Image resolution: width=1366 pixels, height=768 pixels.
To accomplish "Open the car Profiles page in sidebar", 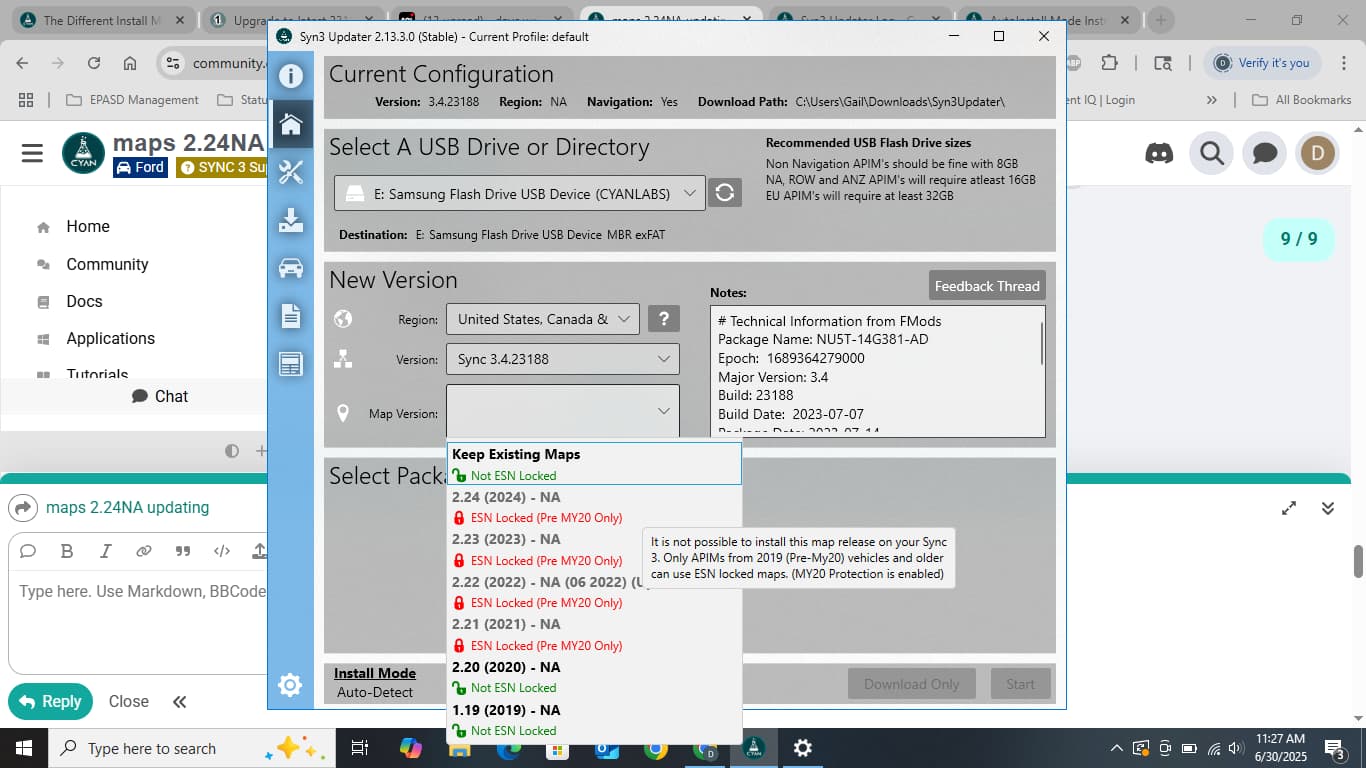I will [x=290, y=268].
